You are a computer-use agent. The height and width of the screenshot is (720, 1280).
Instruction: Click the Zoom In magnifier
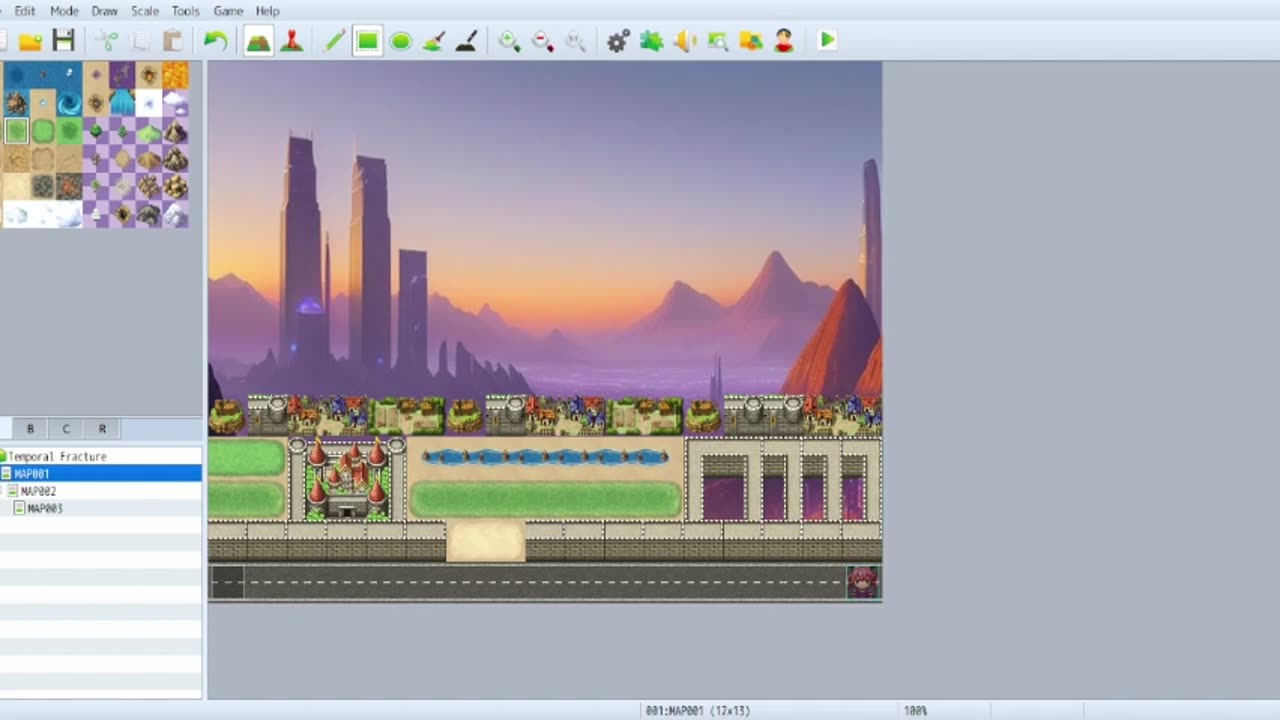click(x=510, y=41)
